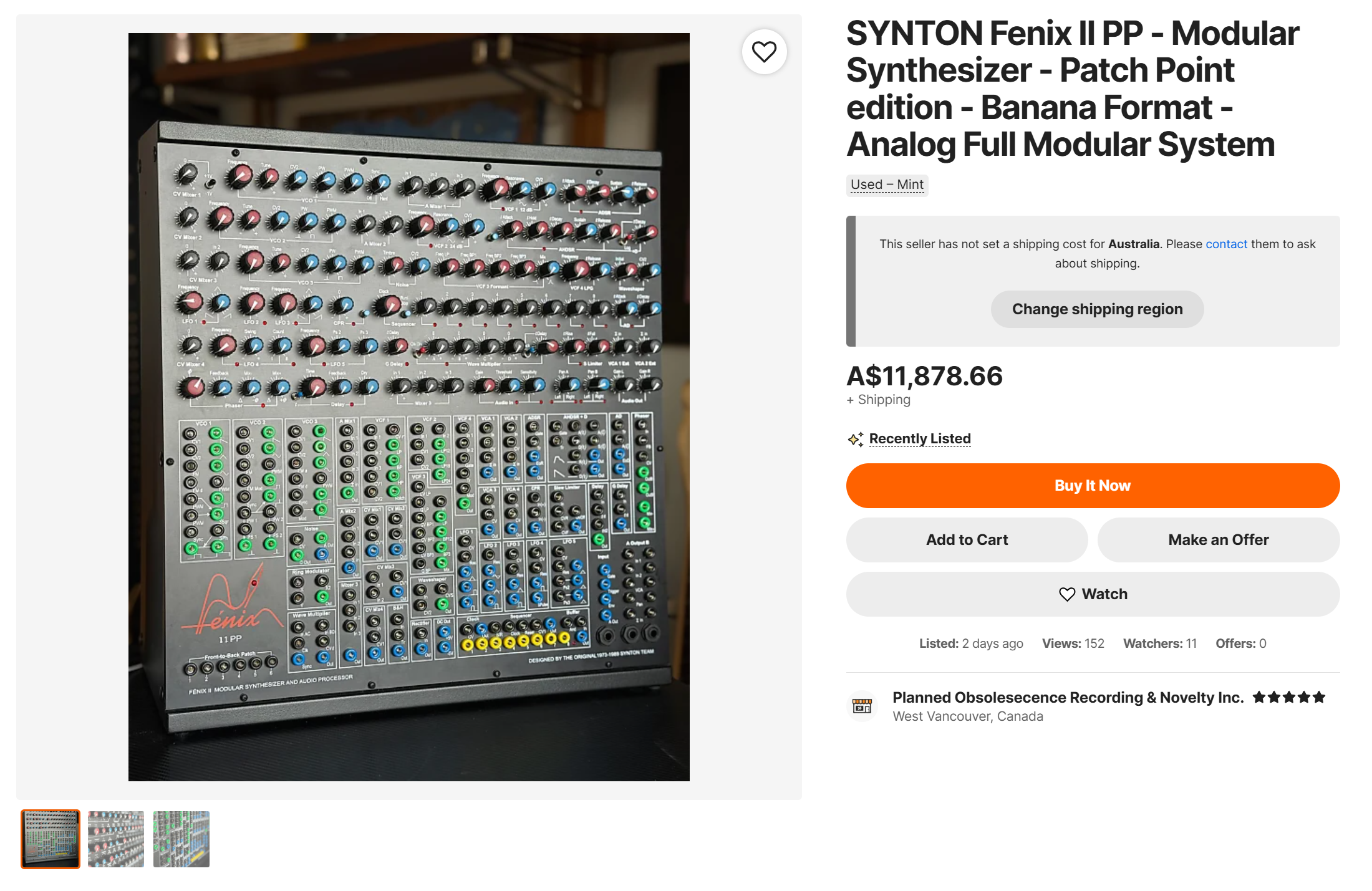Click Make an Offer button
Screen dimensions: 1372x891
coord(1219,540)
